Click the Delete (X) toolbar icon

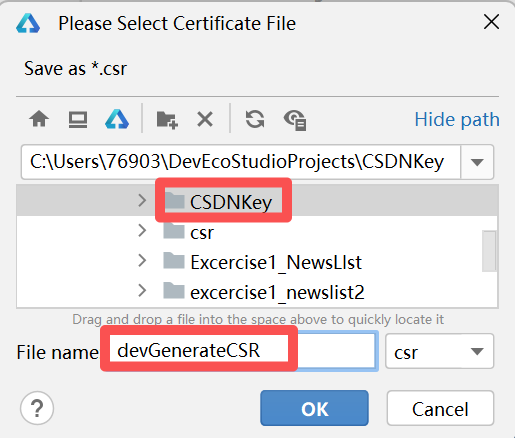(x=205, y=119)
